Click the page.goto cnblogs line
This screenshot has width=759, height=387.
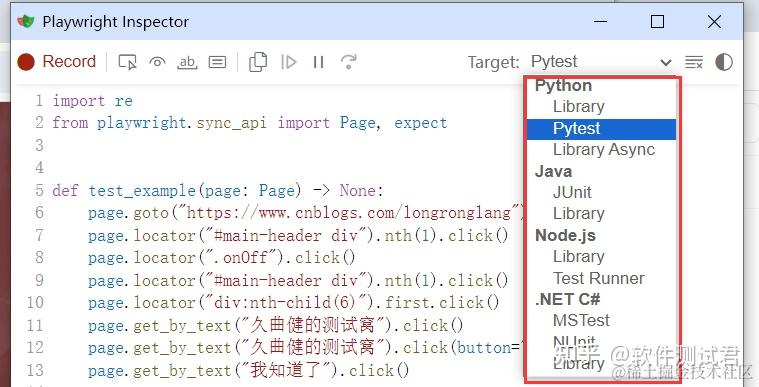[x=306, y=213]
